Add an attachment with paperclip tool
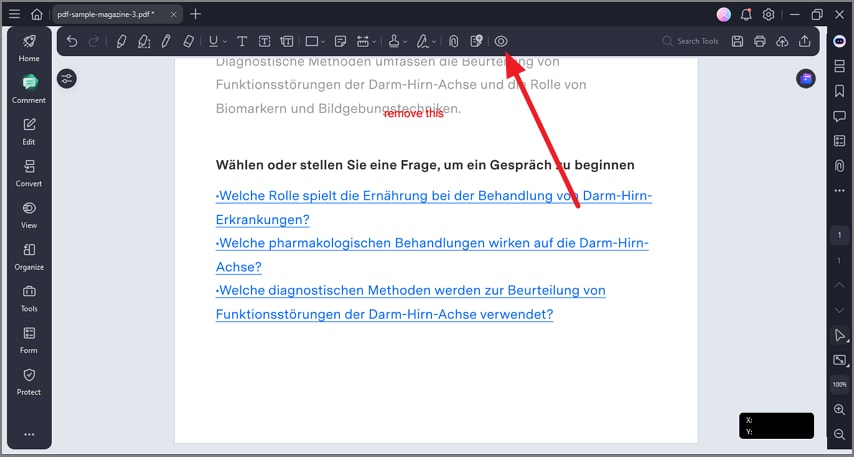The image size is (854, 457). (453, 41)
